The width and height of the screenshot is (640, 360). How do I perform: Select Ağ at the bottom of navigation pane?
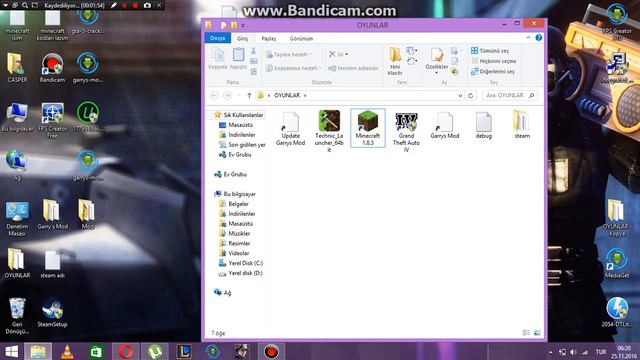coord(223,293)
